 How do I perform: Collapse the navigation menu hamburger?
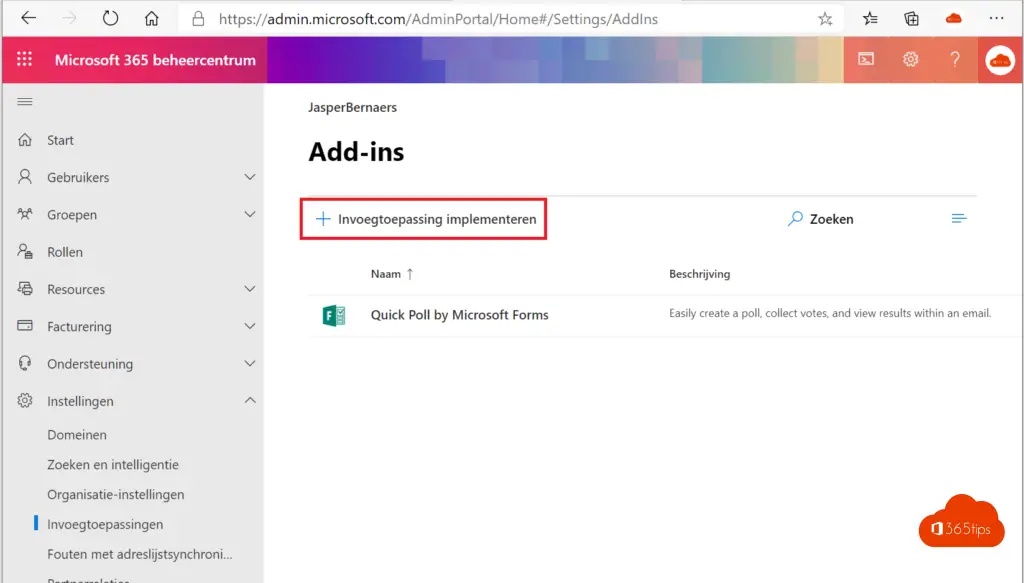[25, 102]
